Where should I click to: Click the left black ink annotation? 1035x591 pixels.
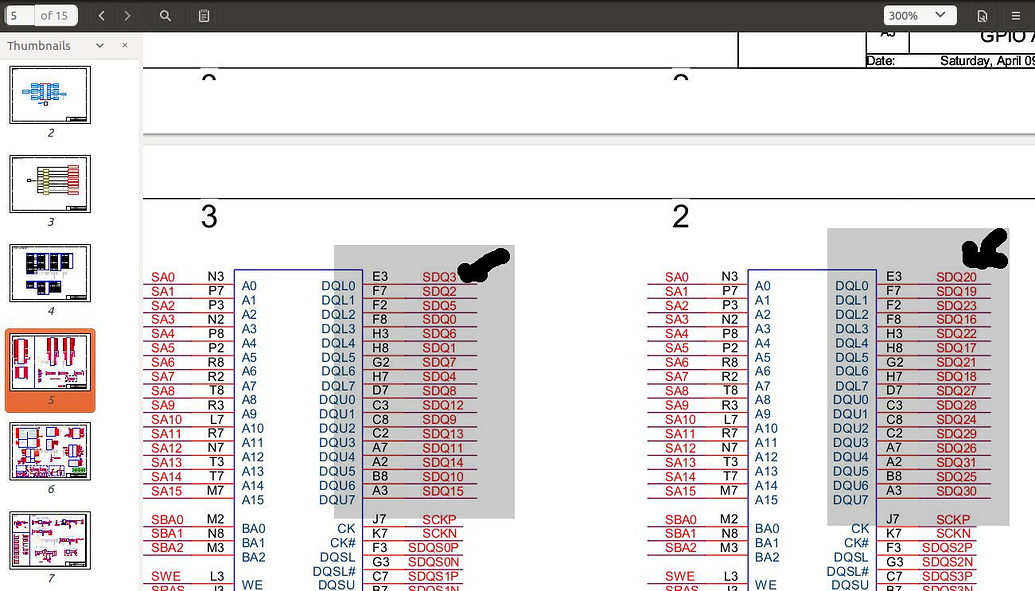(484, 265)
